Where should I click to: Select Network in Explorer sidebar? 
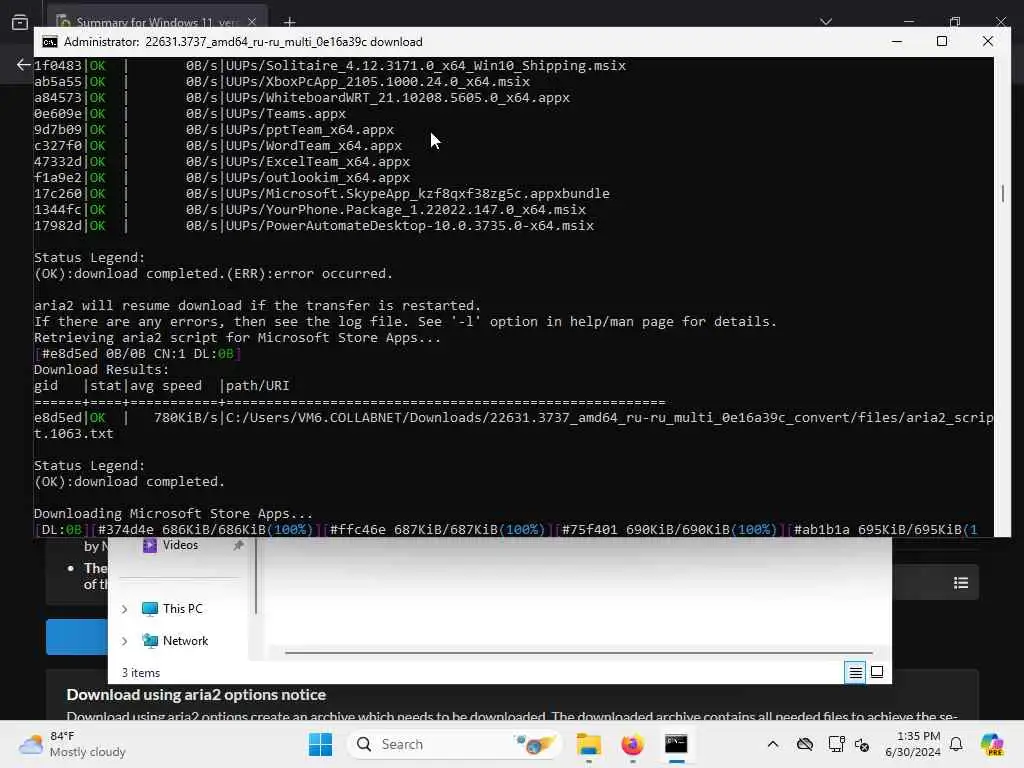tap(185, 641)
